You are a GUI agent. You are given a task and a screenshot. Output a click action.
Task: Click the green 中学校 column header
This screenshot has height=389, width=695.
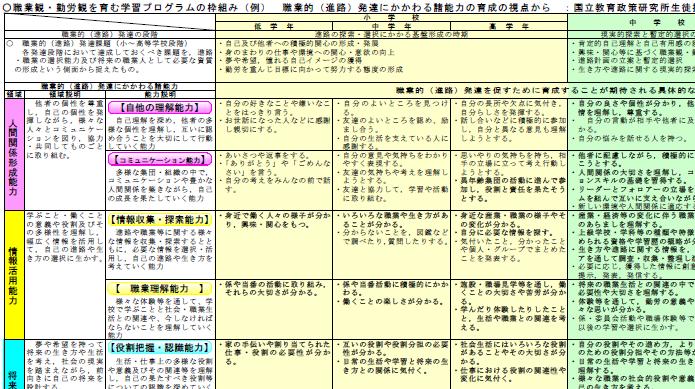631,22
